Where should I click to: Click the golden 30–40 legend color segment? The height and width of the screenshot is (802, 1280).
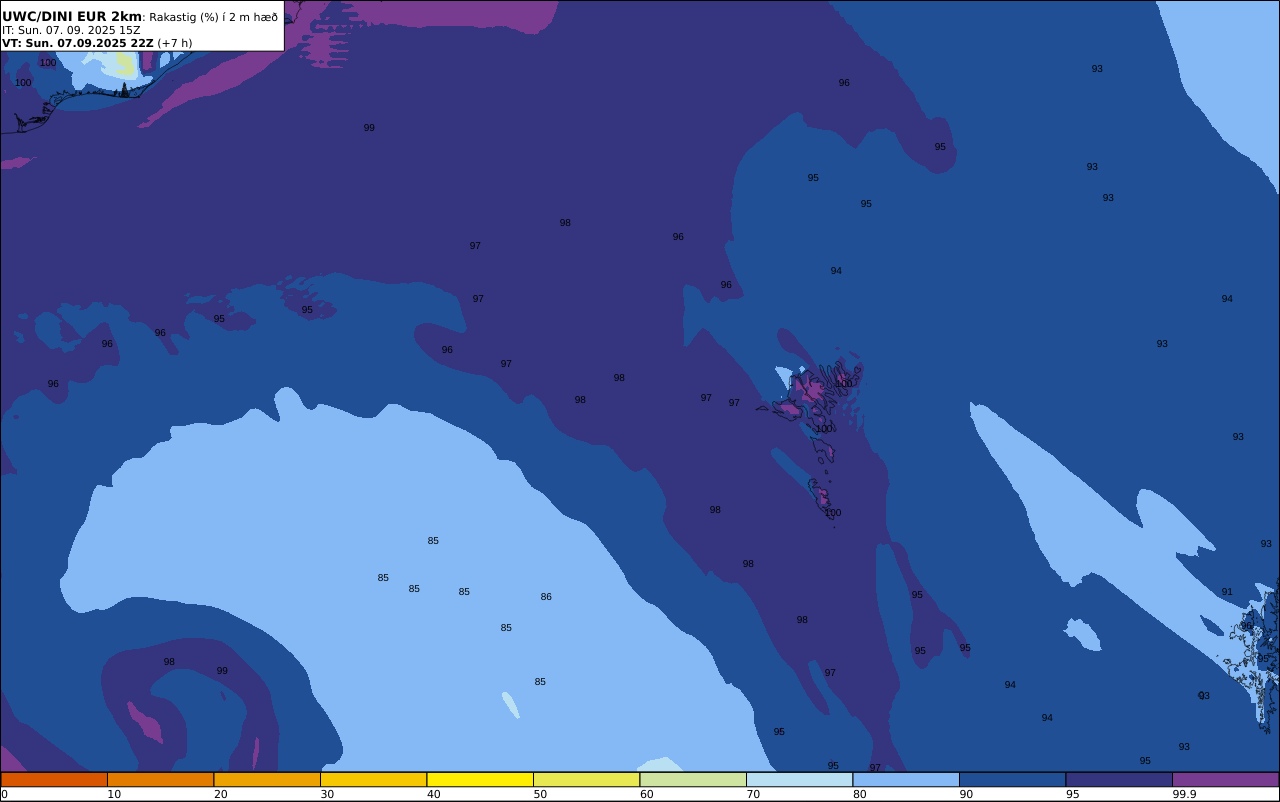(373, 779)
